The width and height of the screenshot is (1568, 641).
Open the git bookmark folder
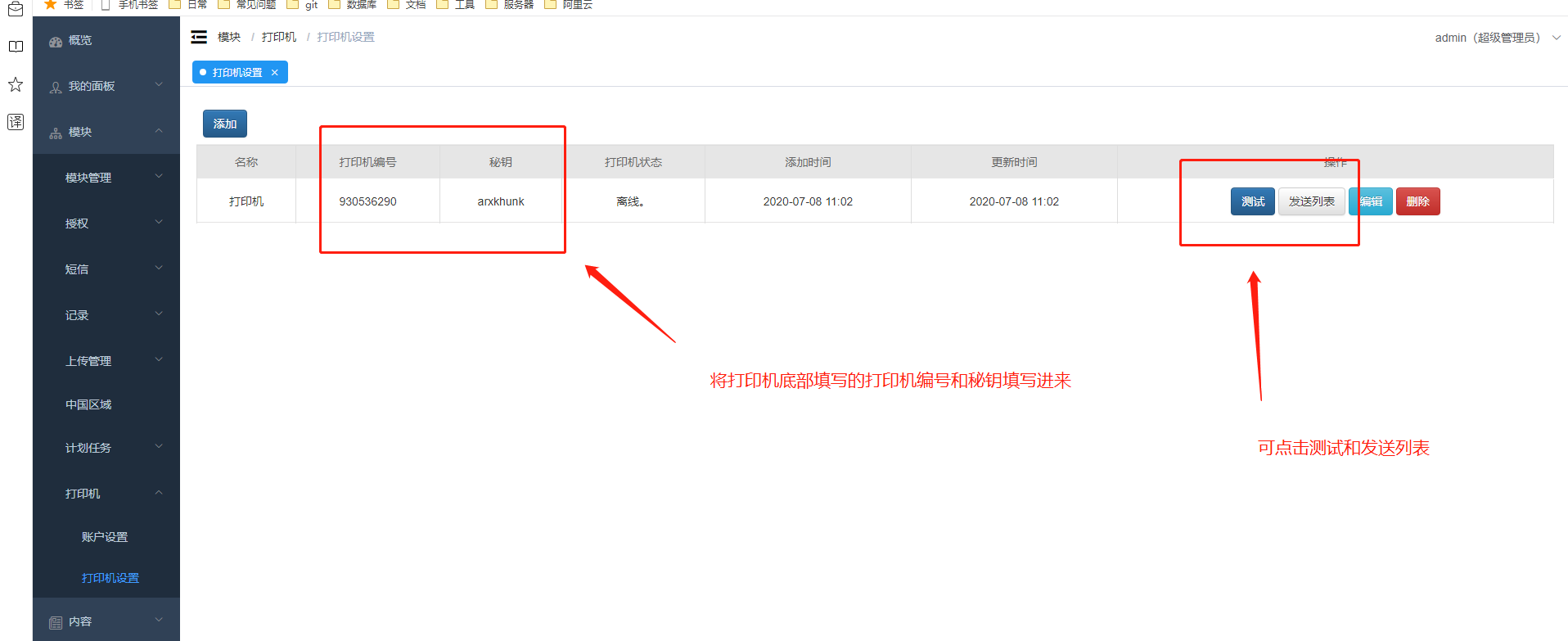(302, 5)
